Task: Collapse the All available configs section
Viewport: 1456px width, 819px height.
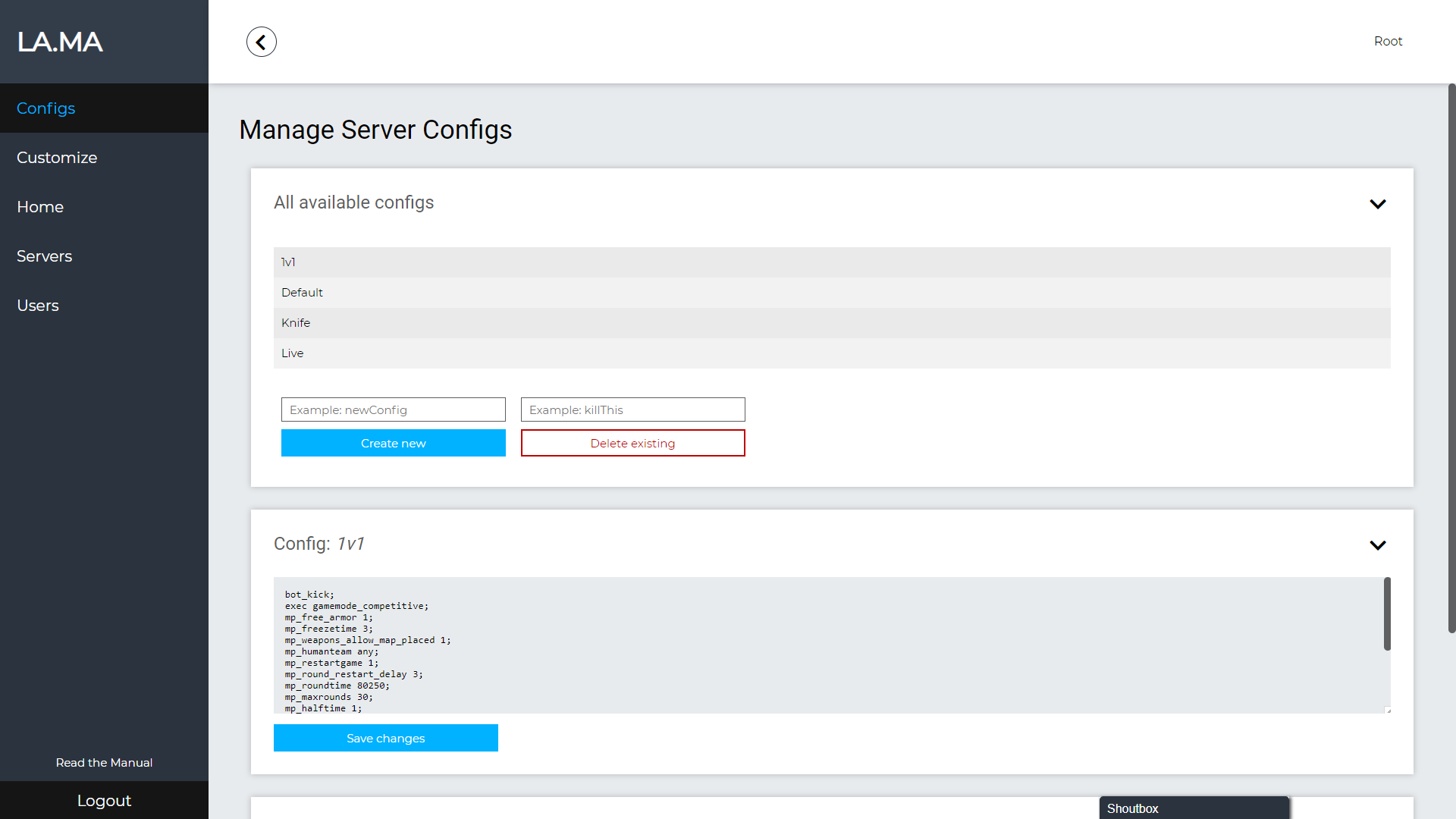Action: pos(1377,204)
